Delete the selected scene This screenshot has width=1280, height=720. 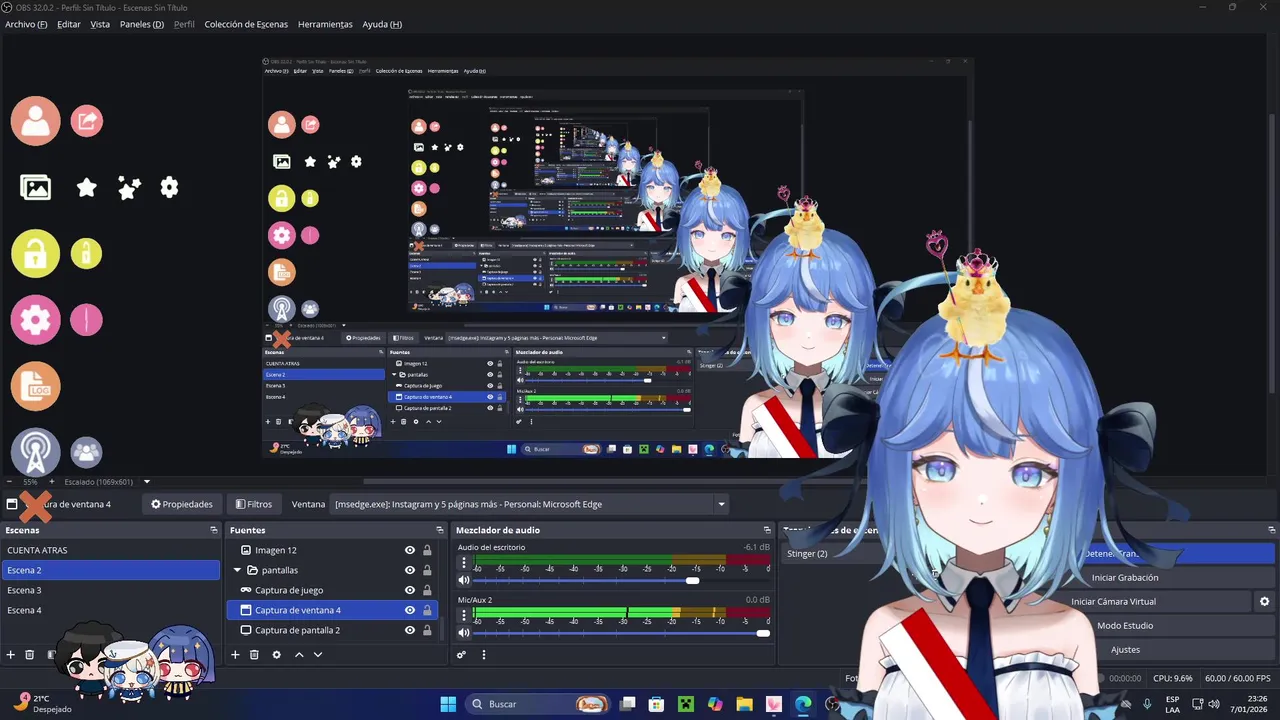(x=30, y=655)
